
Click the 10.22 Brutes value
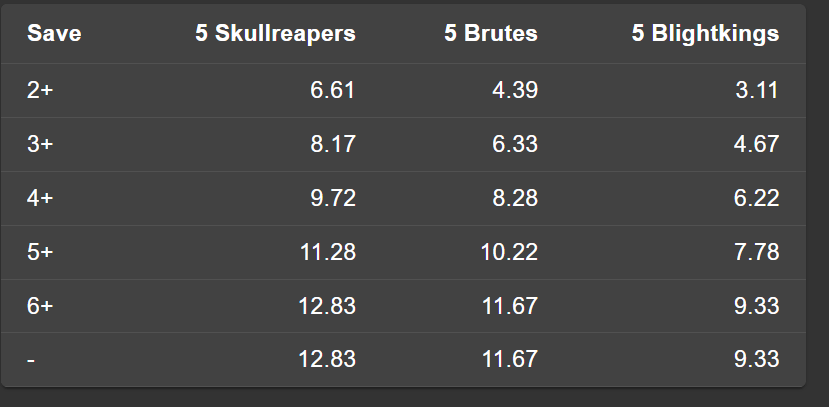click(x=510, y=252)
